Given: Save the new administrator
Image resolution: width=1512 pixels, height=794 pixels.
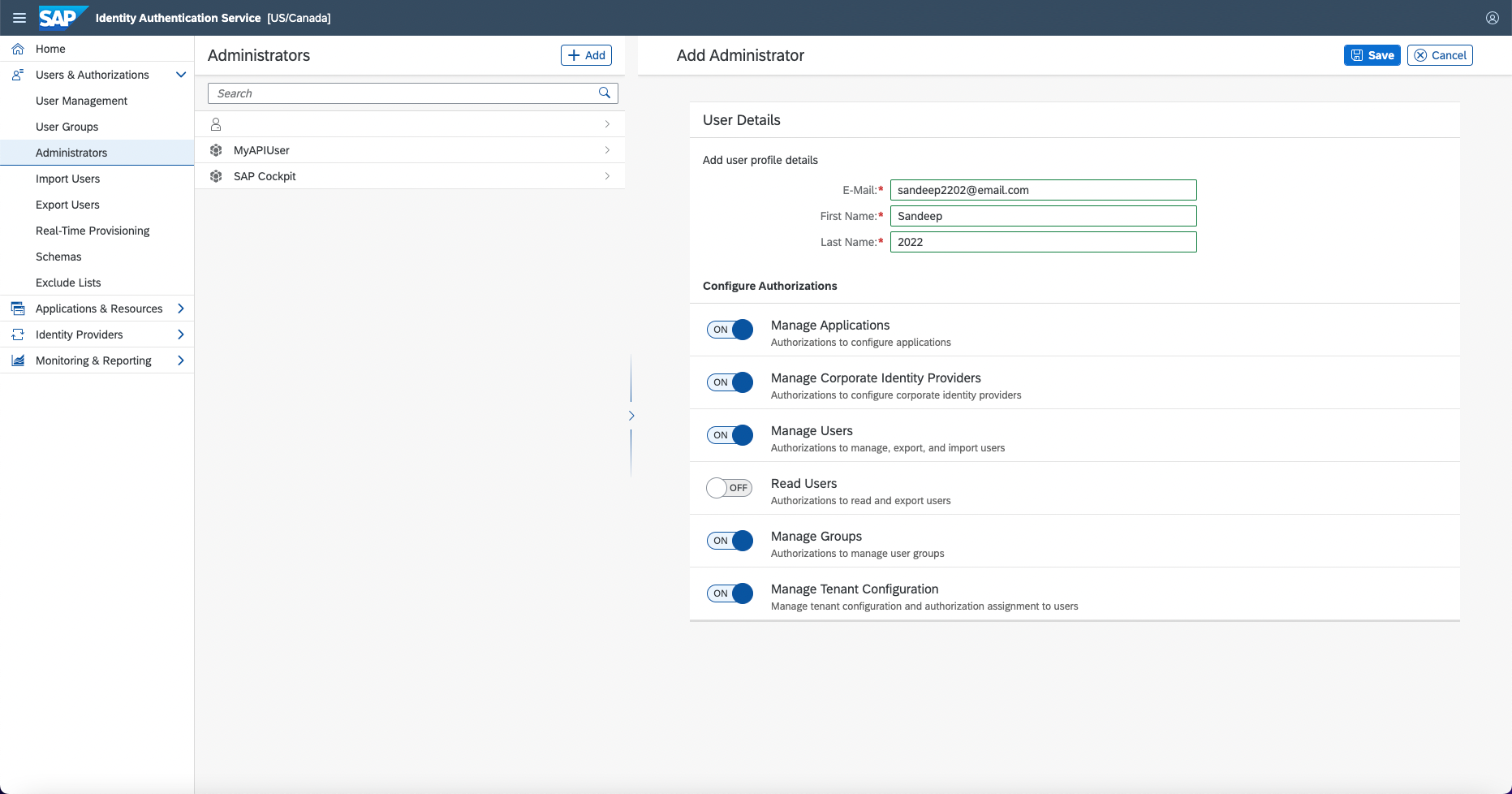Looking at the screenshot, I should 1372,55.
